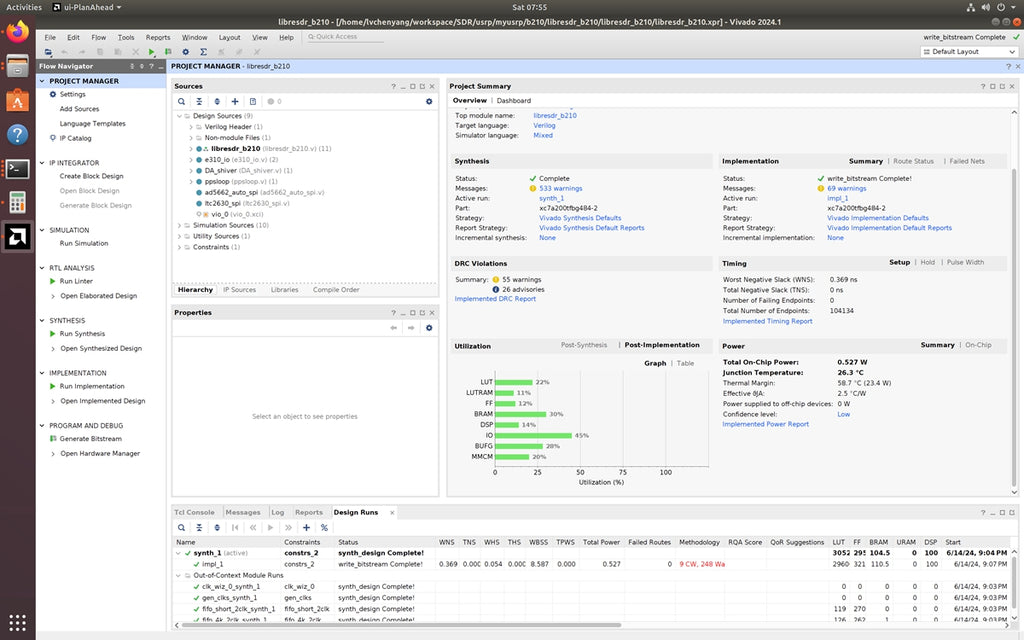Switch to the Tcl Console tab
Screen dimensions: 1024x640
[x=194, y=513]
